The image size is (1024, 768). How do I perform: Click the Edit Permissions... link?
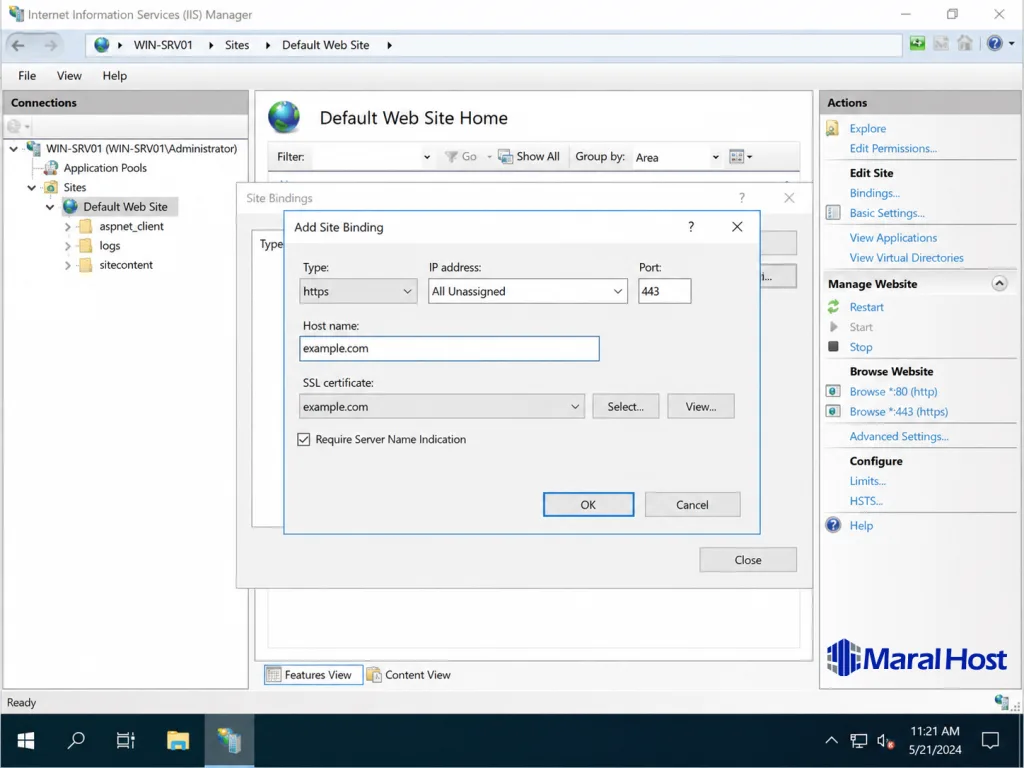893,148
